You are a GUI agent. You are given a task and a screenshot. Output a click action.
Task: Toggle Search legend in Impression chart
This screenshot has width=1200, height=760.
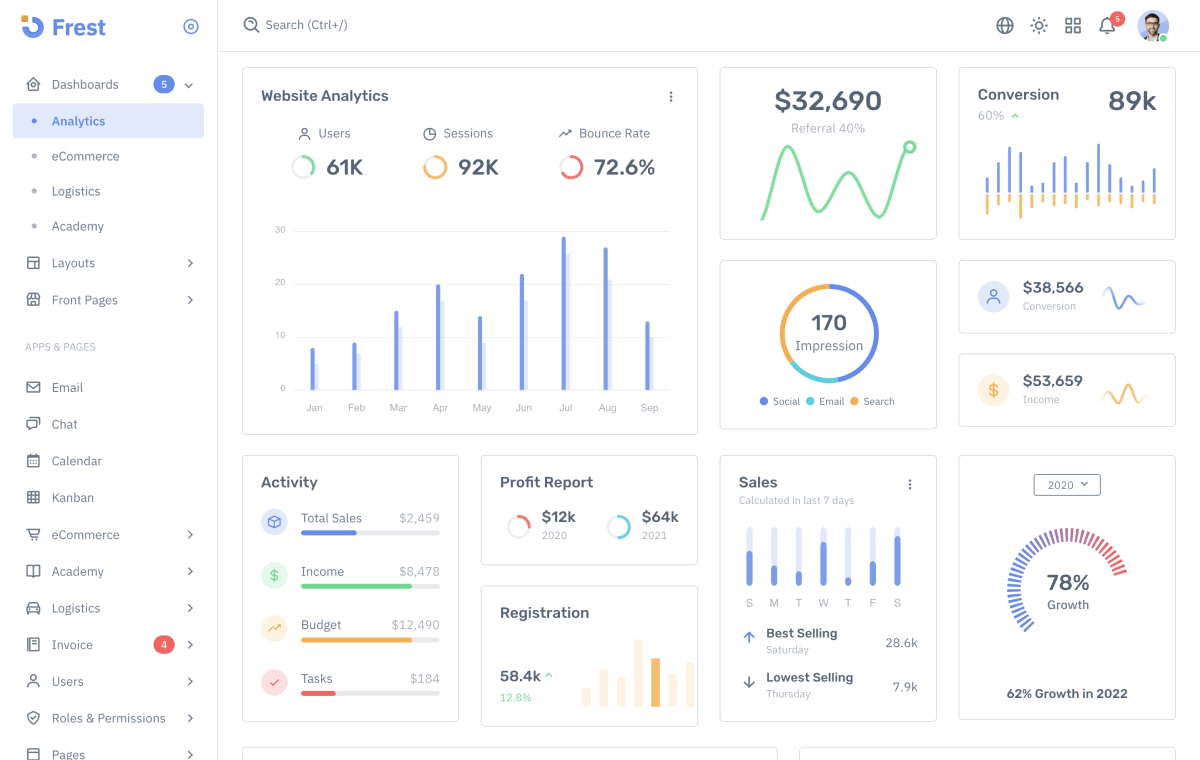point(872,402)
